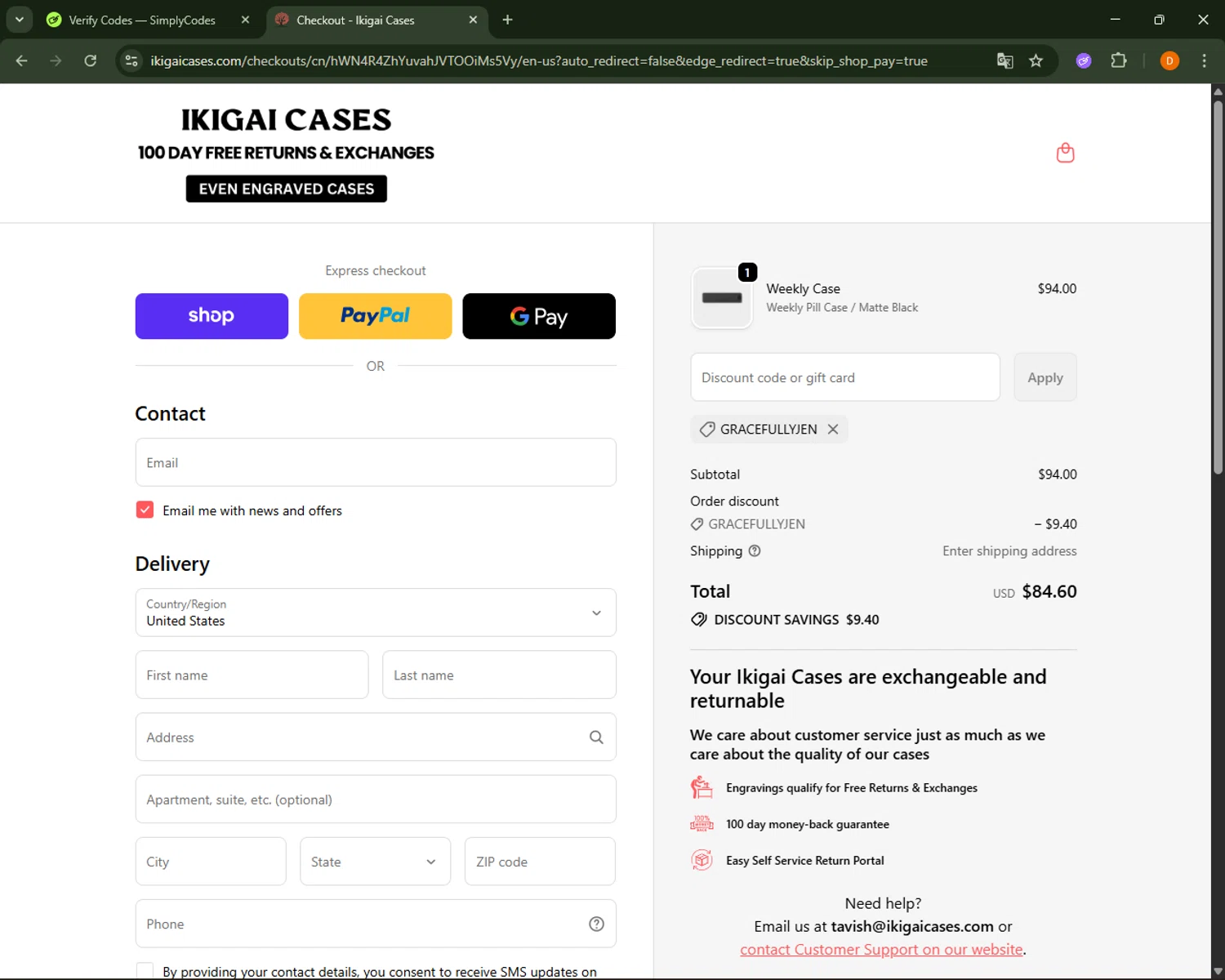Open the purple browser extension icon

tap(1084, 60)
